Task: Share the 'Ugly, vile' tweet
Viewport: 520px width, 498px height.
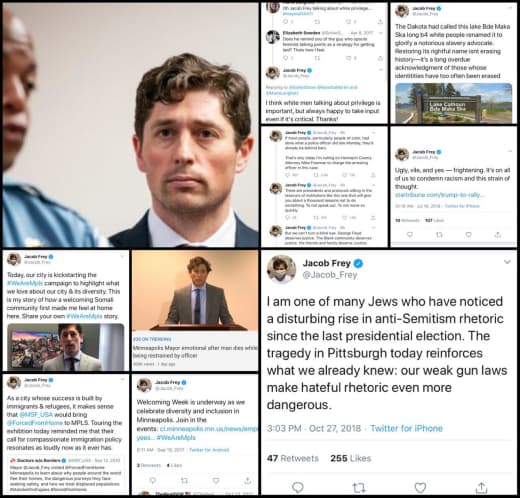Action: click(x=498, y=235)
